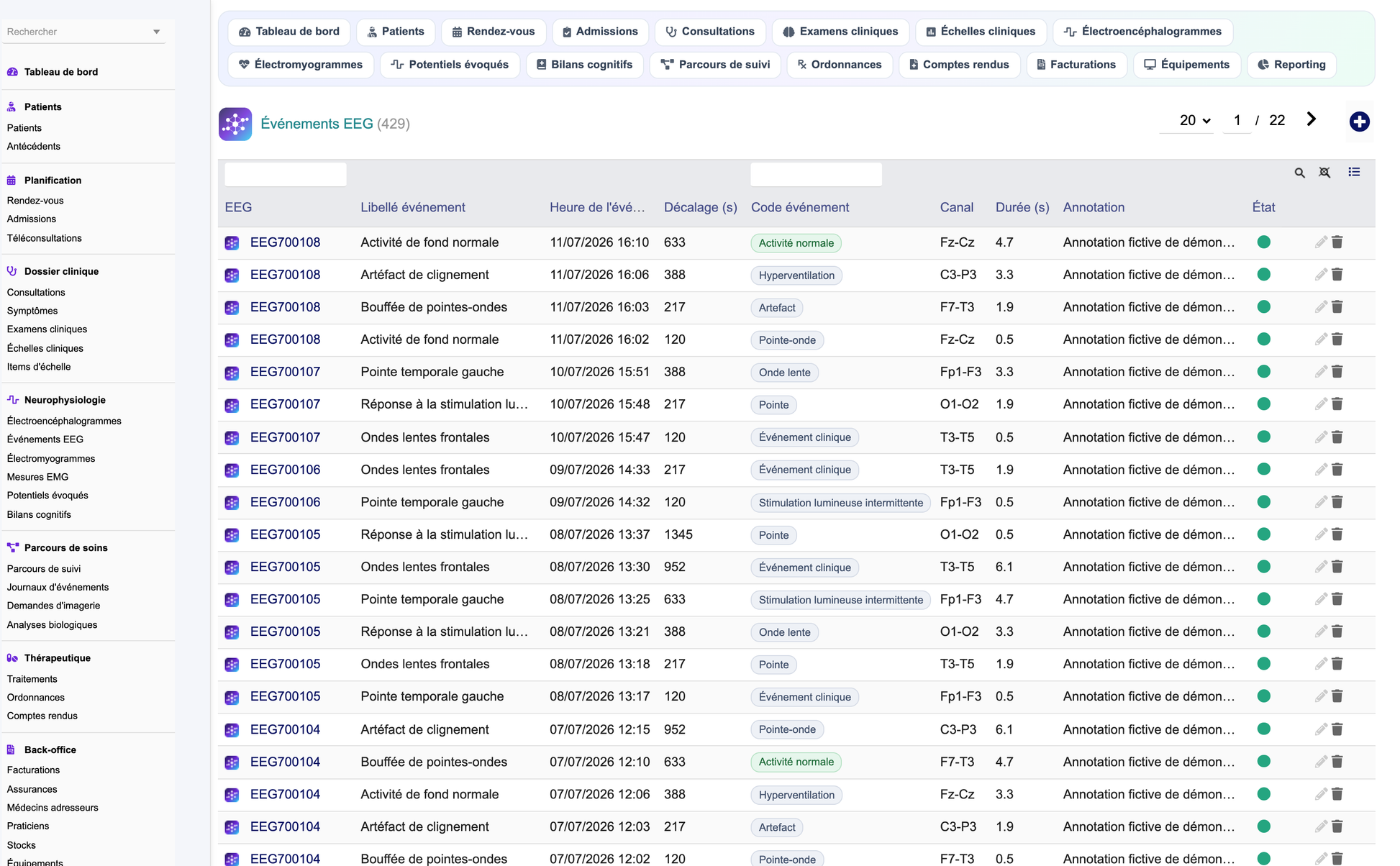
Task: Switch to the Rendez-vous tab
Action: pos(494,32)
